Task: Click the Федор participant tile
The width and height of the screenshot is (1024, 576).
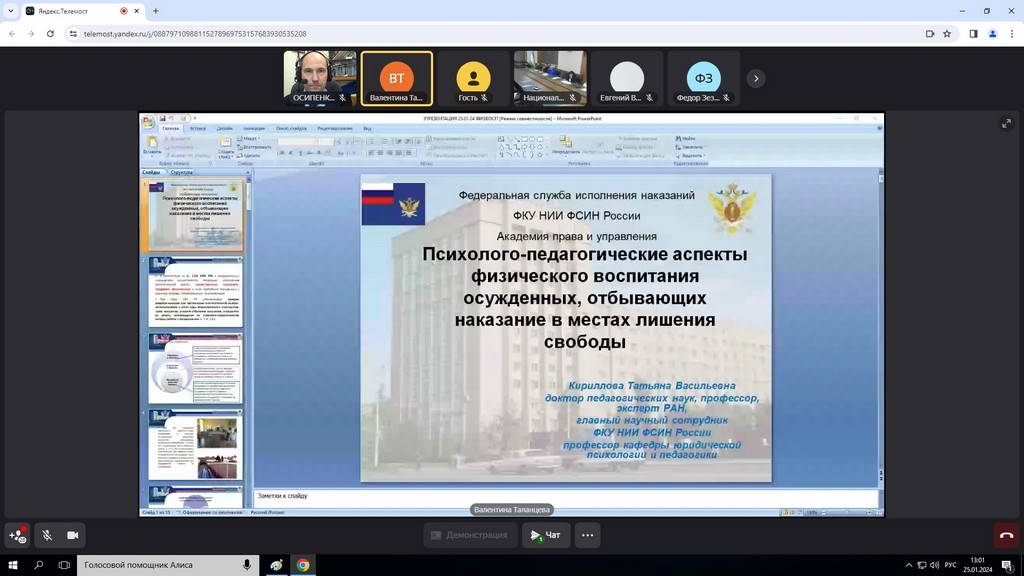Action: (x=703, y=78)
